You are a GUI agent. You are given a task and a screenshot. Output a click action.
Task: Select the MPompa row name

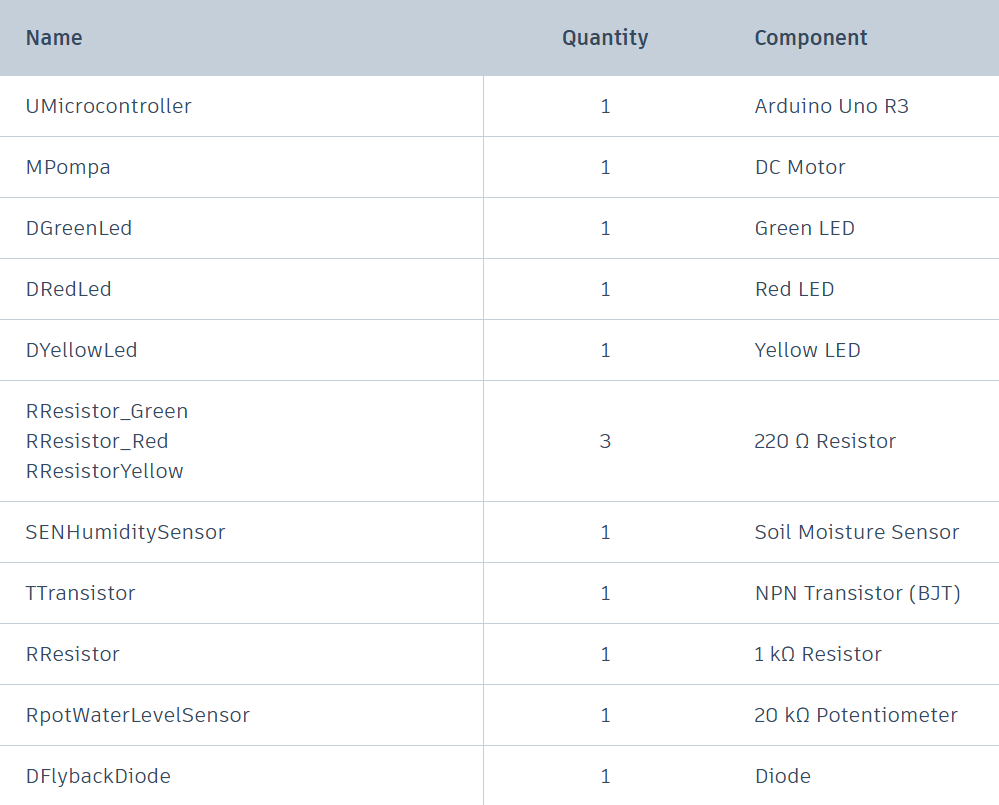68,167
